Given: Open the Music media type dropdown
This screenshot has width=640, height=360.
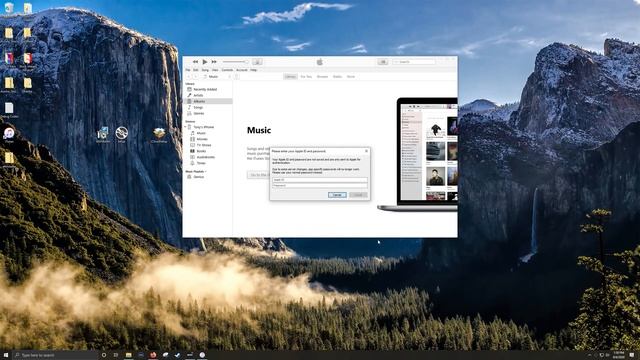Looking at the screenshot, I should 217,76.
